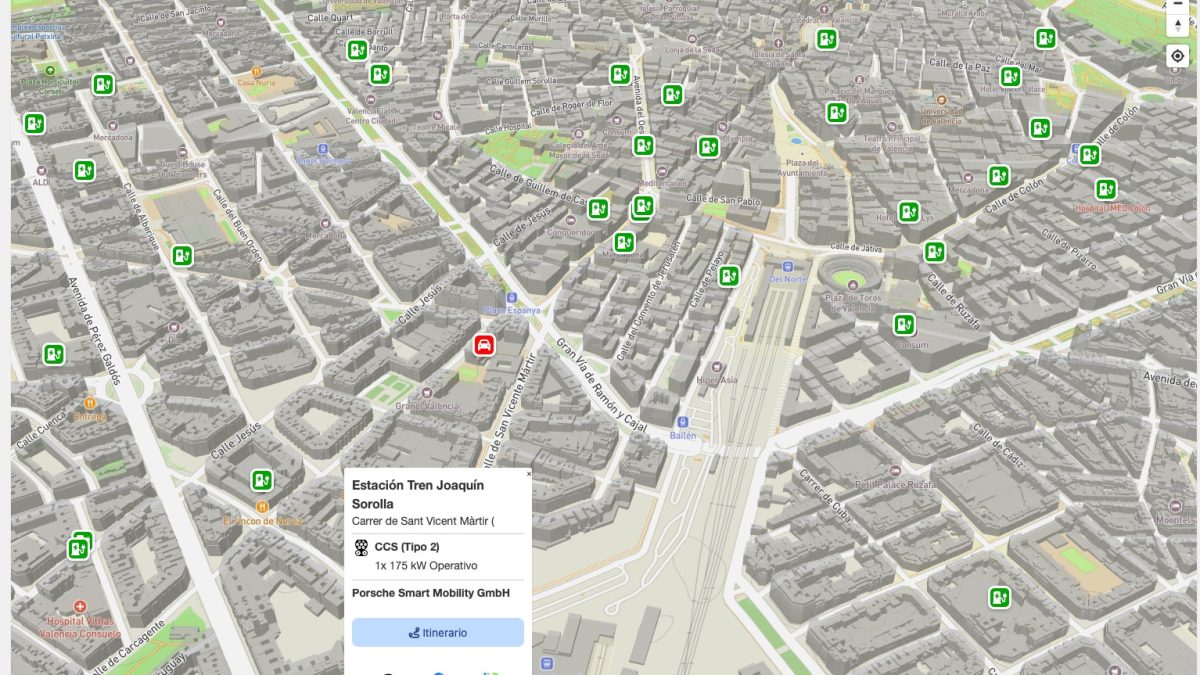The height and width of the screenshot is (675, 1200).
Task: Click Hospital Vithas Valencia Consuelo marker
Action: 80,607
